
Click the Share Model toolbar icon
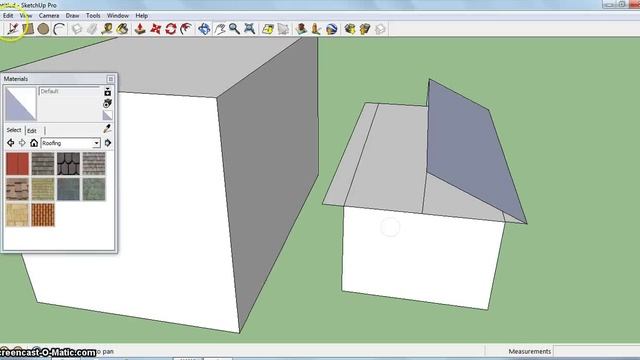point(365,29)
